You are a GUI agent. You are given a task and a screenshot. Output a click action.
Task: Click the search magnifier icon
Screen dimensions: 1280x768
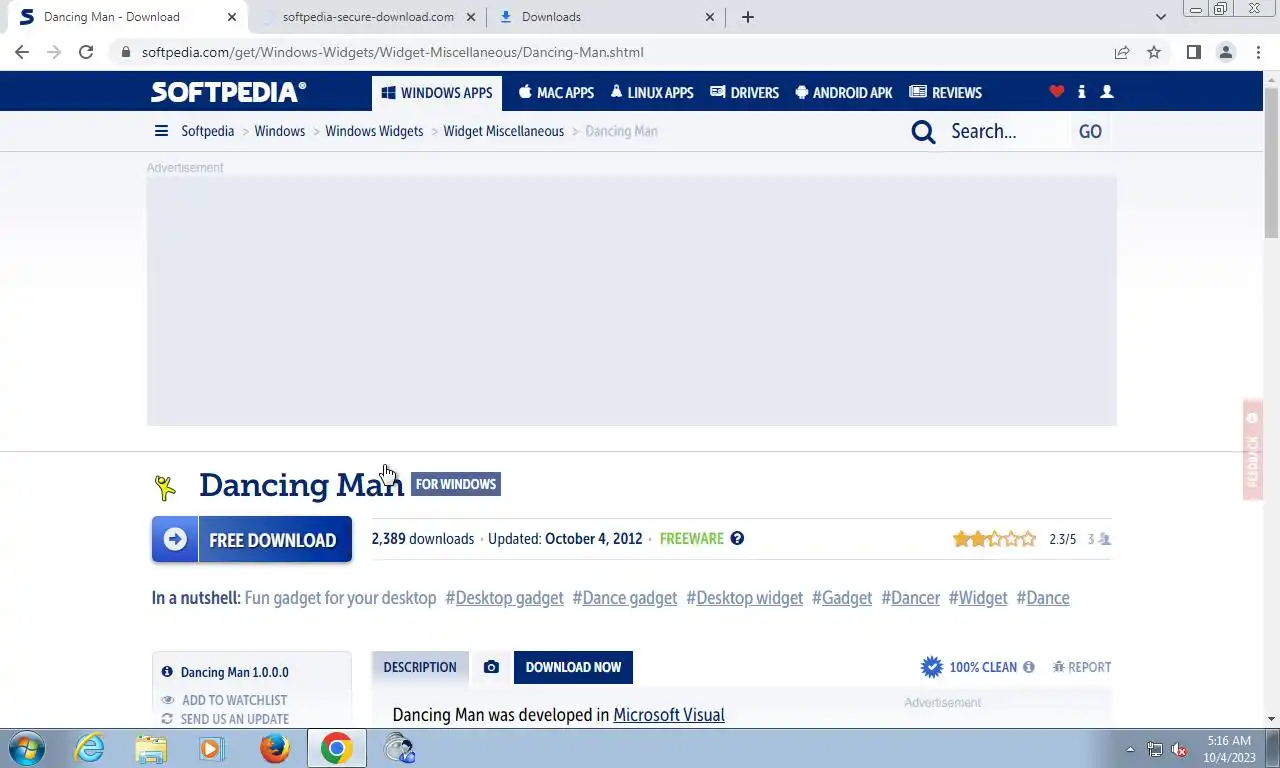[x=923, y=132]
